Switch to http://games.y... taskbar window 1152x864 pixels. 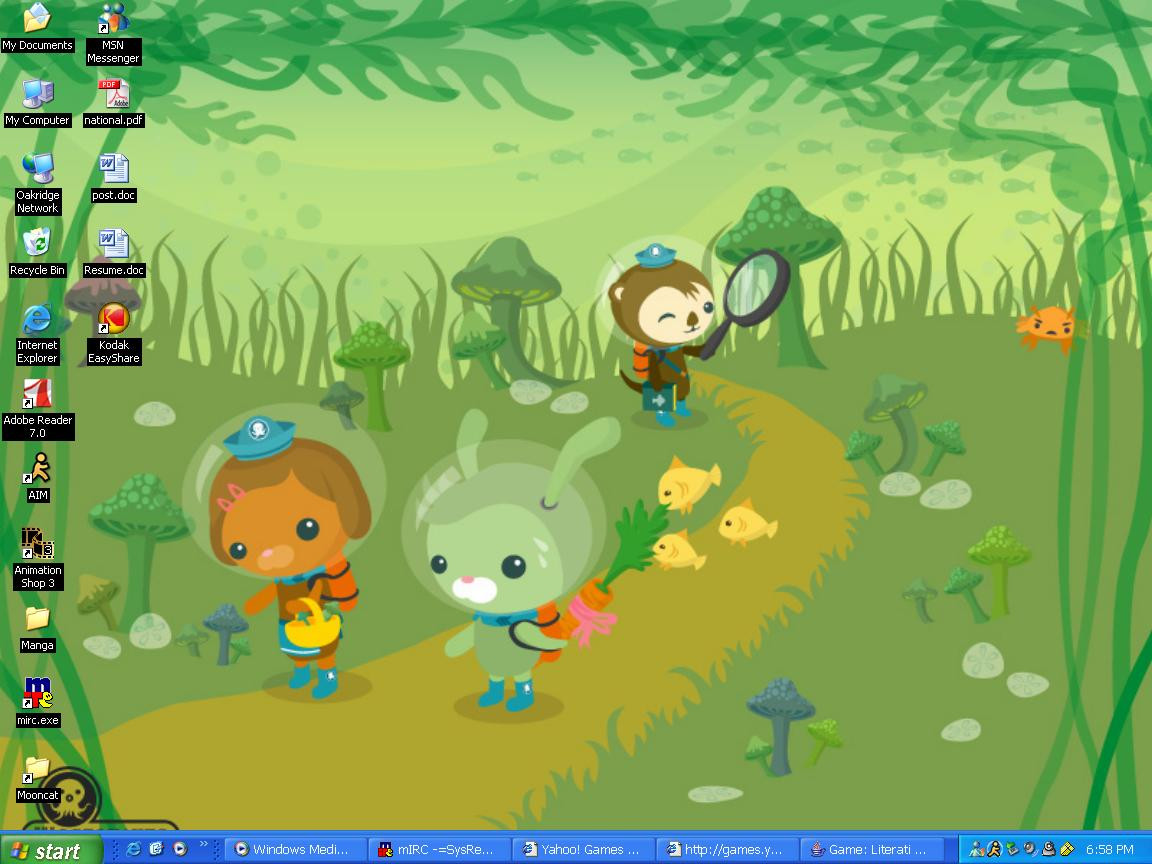[726, 849]
